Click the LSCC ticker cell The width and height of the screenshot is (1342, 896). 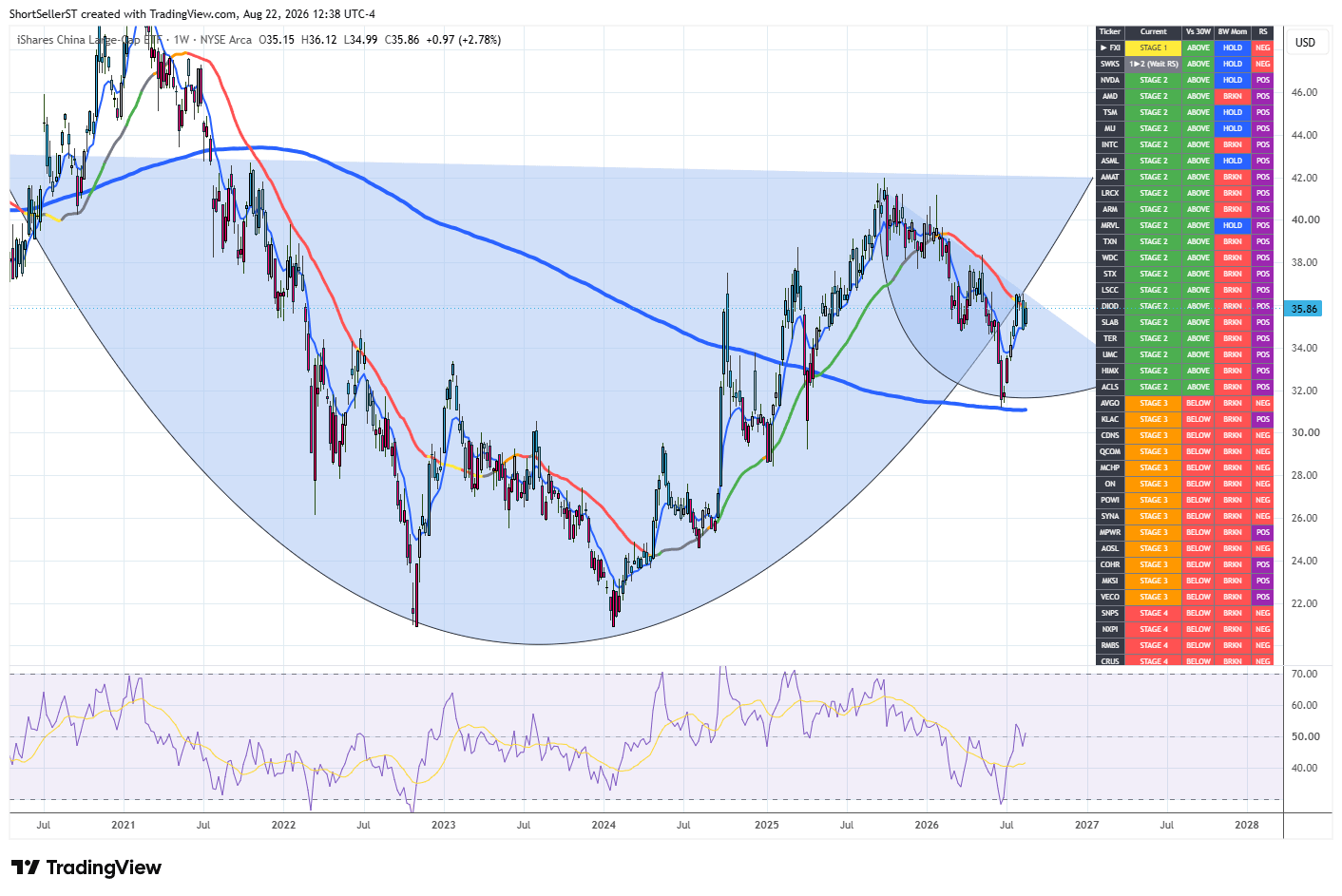(1110, 290)
